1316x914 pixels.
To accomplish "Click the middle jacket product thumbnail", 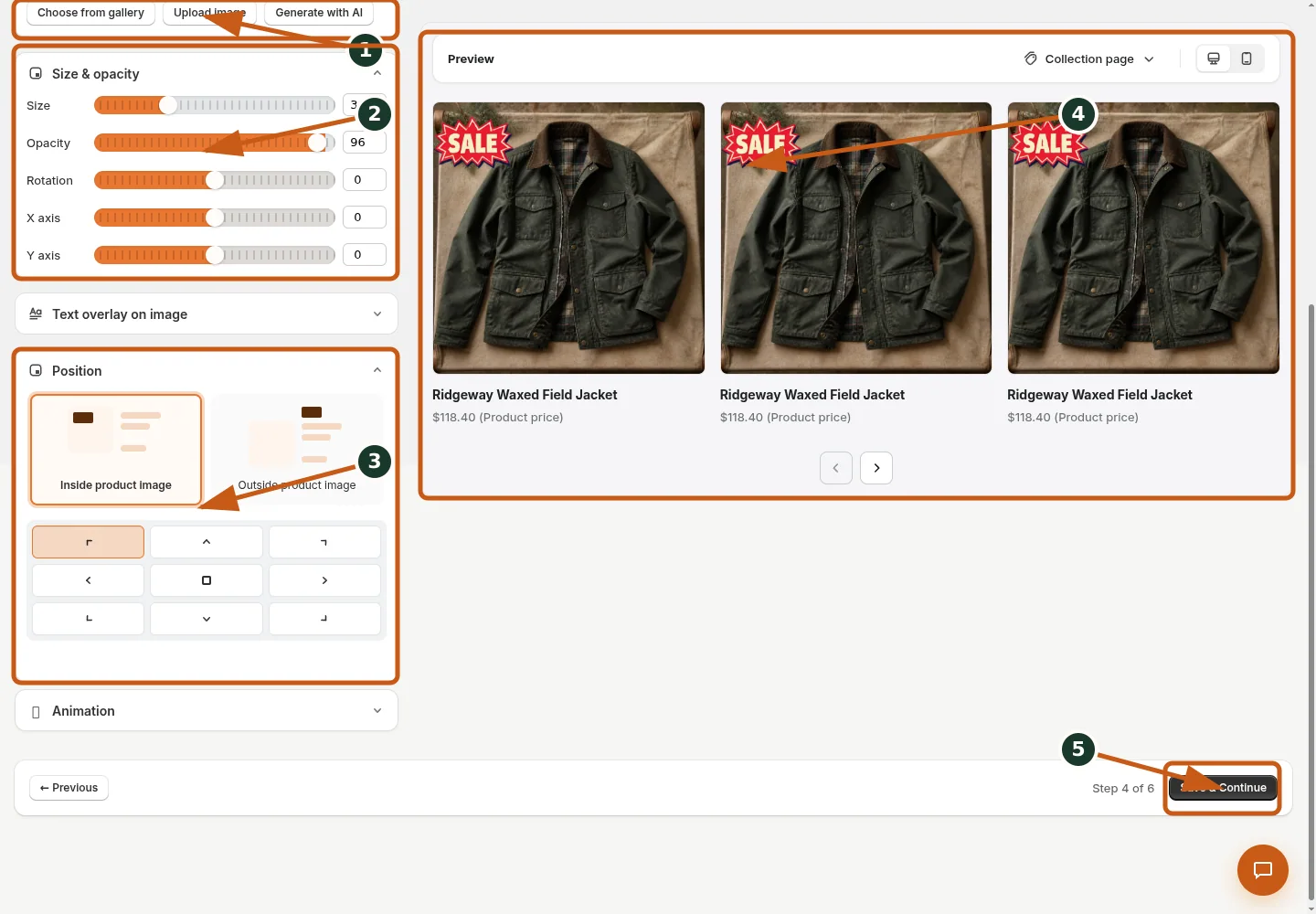I will [x=856, y=238].
